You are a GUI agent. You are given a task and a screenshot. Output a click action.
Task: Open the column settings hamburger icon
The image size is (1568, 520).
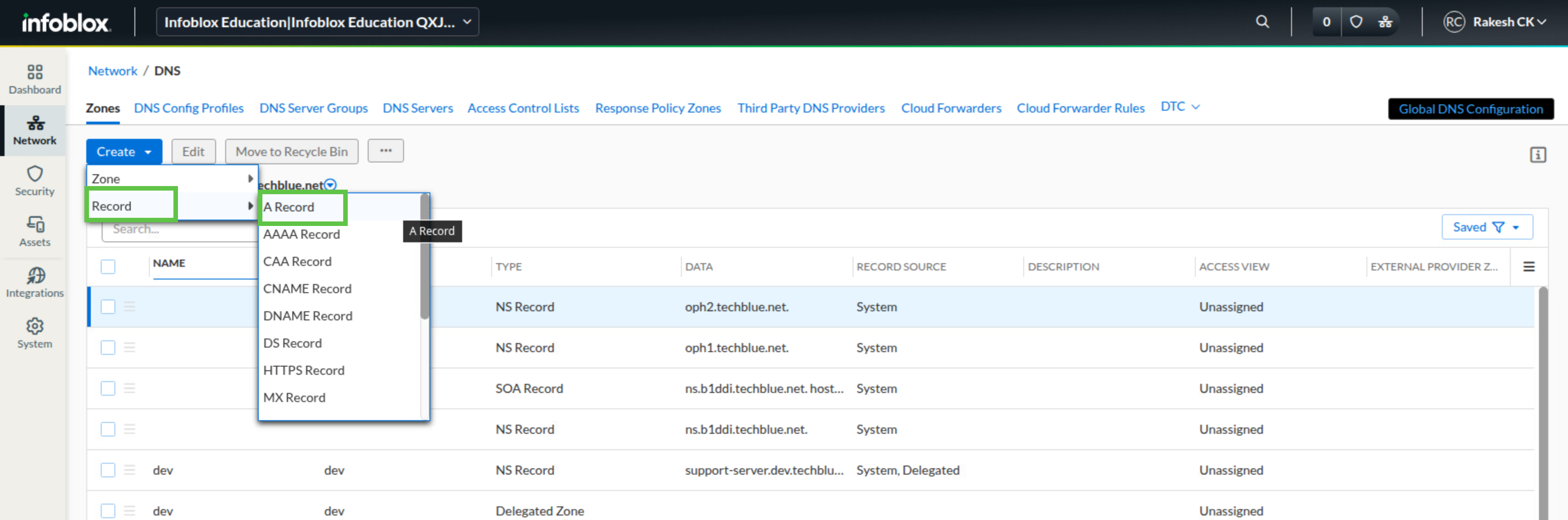[x=1529, y=266]
